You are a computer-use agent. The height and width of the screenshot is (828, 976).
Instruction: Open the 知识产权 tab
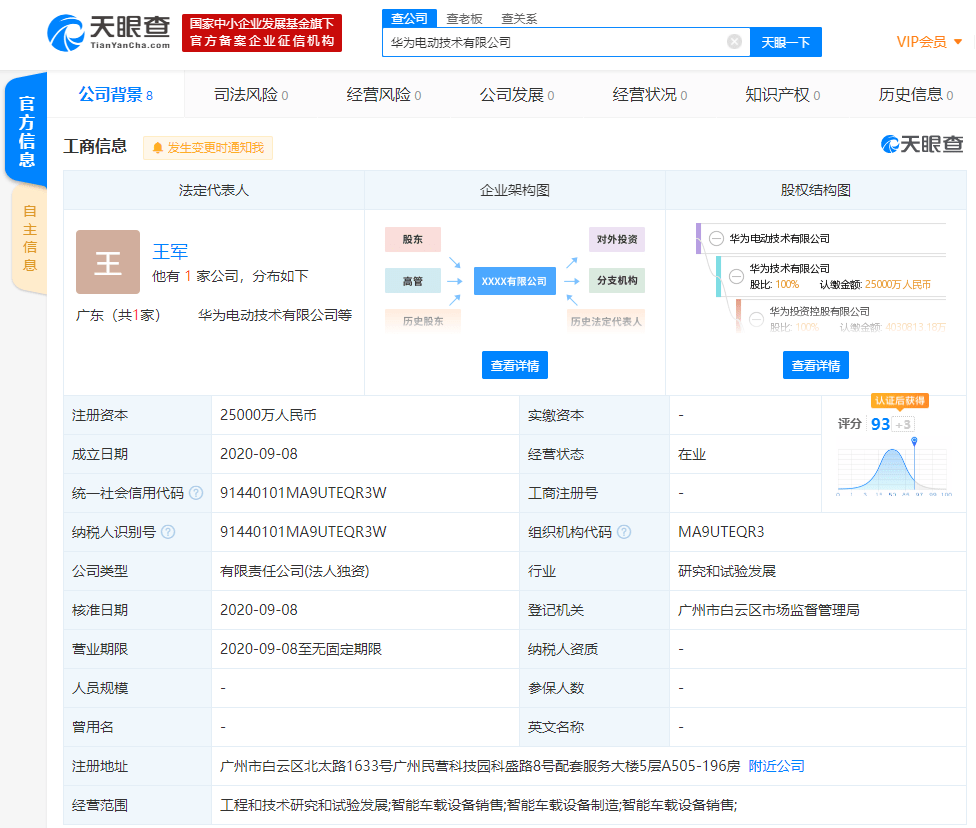pos(782,95)
